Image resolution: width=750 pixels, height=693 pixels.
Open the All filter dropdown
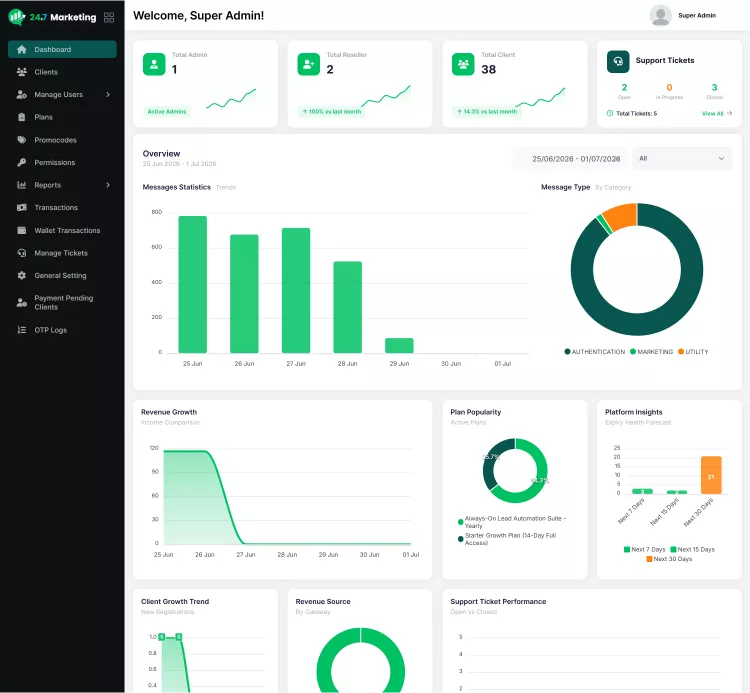682,158
